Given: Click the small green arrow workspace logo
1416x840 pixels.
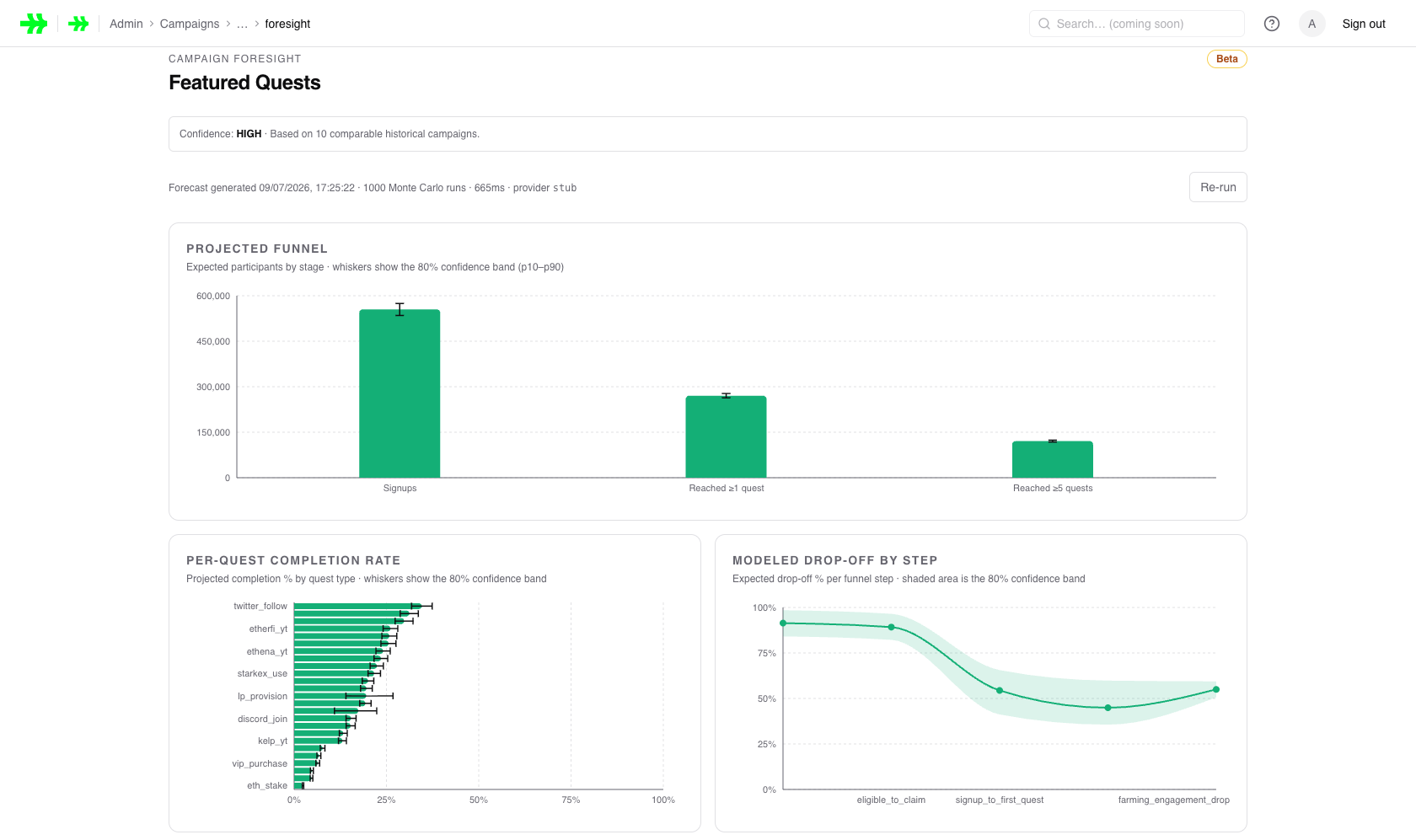Looking at the screenshot, I should 78,24.
